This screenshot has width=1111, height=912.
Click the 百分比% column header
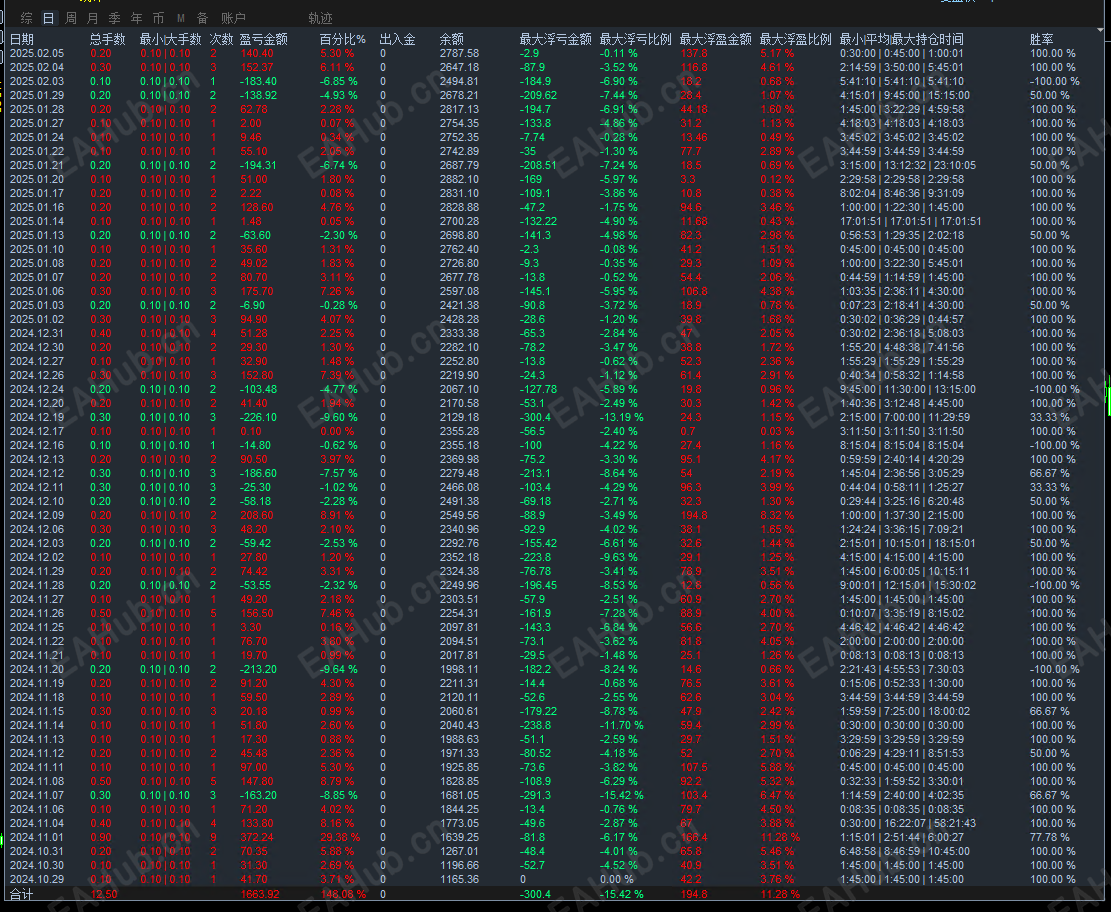(343, 39)
